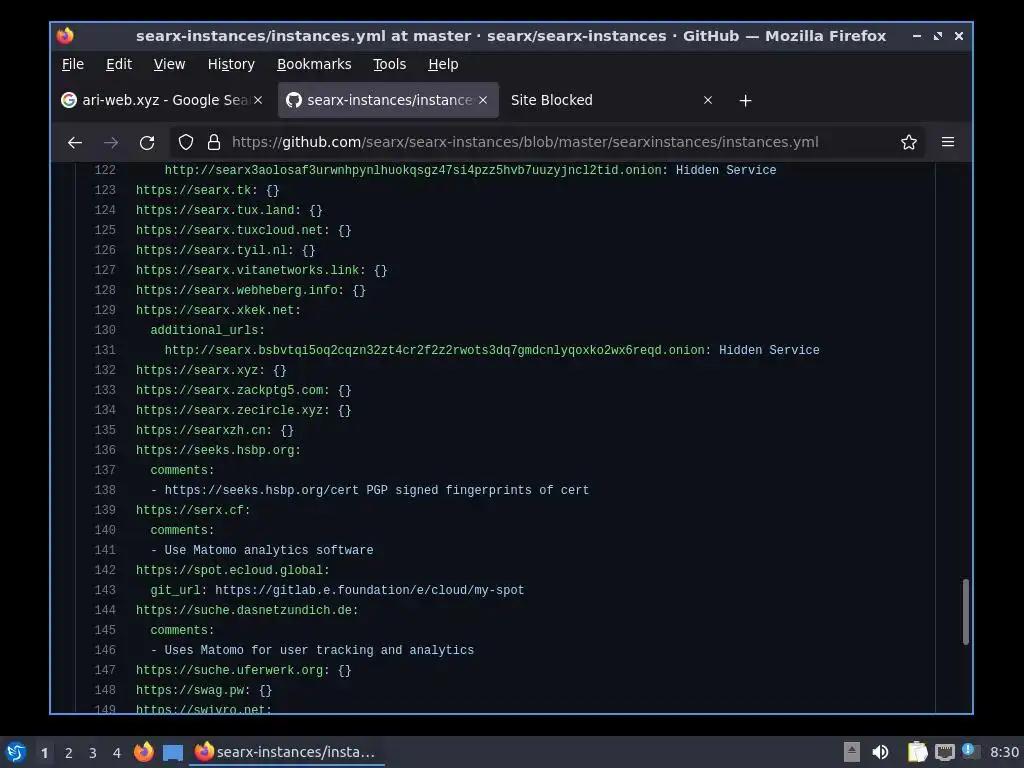Bookmark this page with the star
Viewport: 1024px width, 768px height.
908,142
